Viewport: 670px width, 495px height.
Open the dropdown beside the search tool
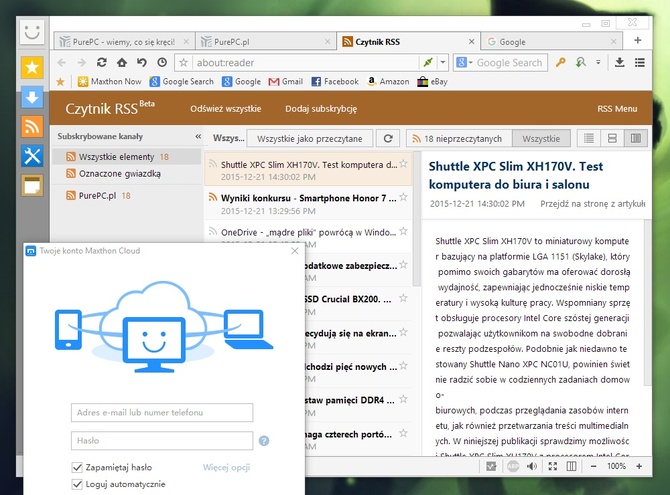click(x=598, y=62)
